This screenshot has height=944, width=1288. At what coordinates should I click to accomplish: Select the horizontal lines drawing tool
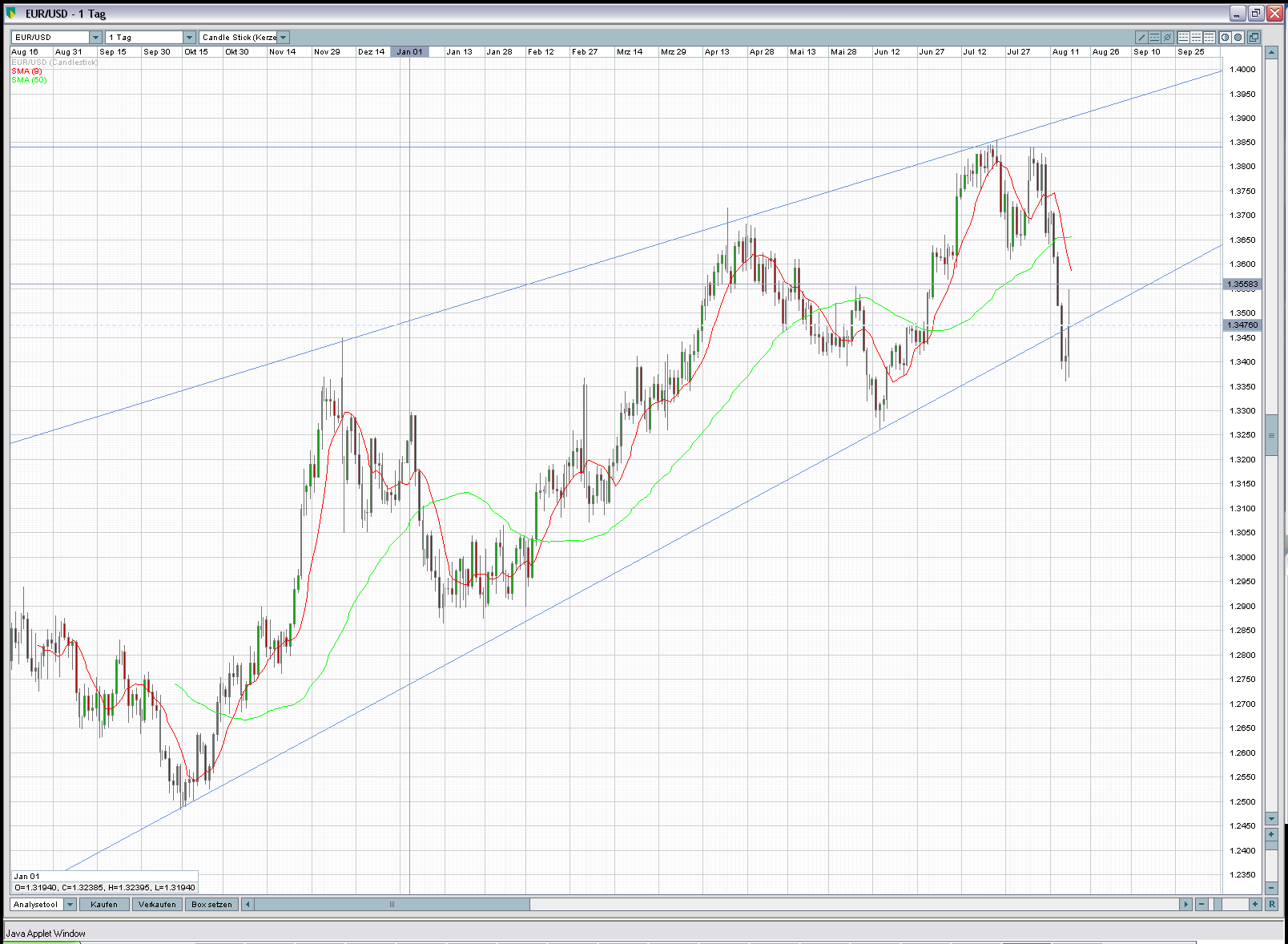(x=1155, y=38)
